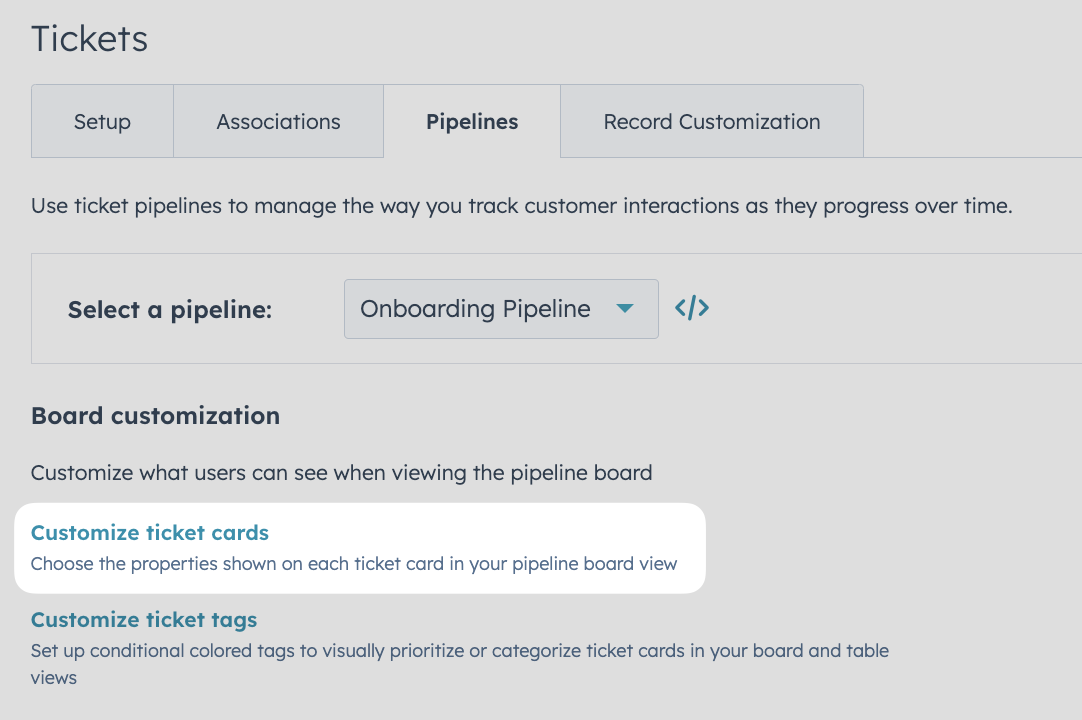Viewport: 1082px width, 720px height.
Task: Click the Tickets page title
Action: pyautogui.click(x=89, y=38)
